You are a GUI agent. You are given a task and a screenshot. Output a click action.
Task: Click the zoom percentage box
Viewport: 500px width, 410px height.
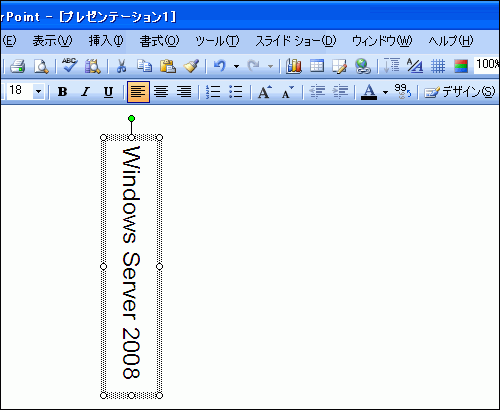pos(487,65)
